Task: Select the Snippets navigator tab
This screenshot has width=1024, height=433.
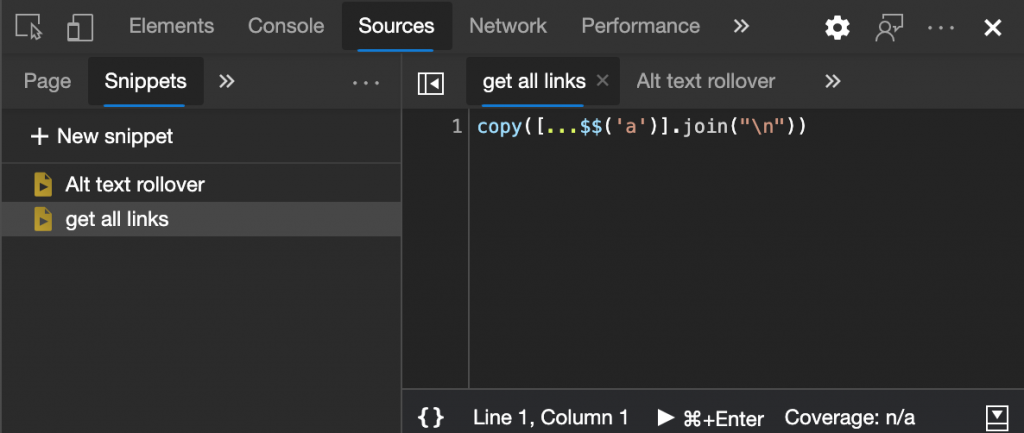Action: tap(146, 81)
